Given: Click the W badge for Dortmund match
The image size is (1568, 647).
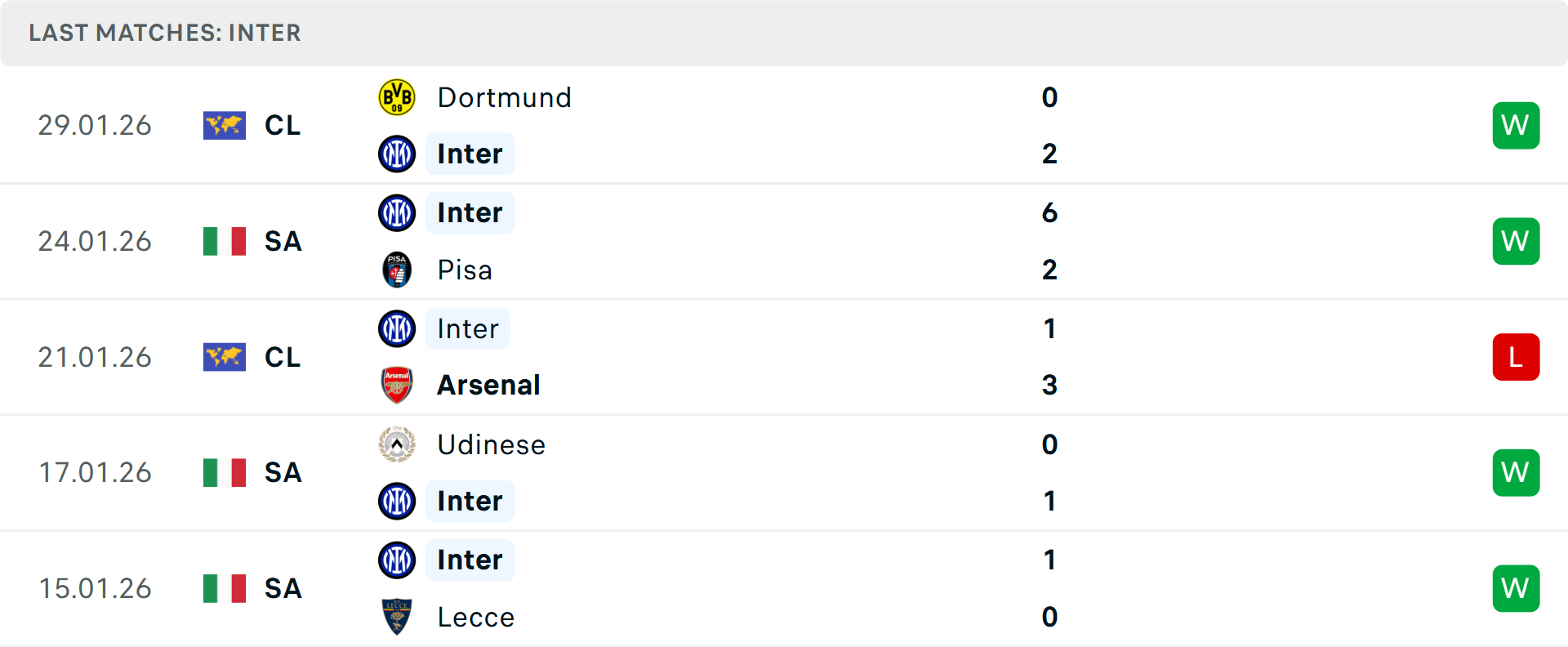Looking at the screenshot, I should pyautogui.click(x=1516, y=126).
